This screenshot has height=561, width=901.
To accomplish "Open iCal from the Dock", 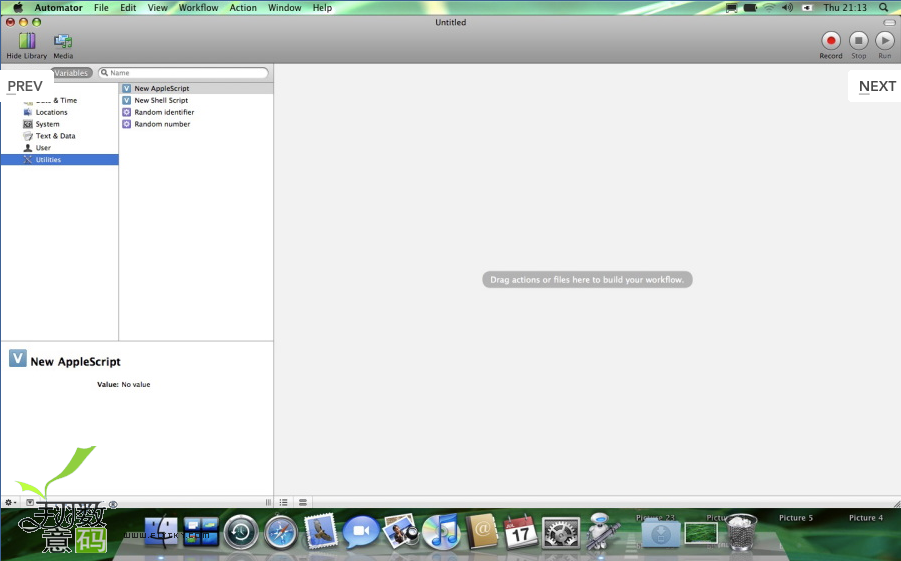I will tap(521, 532).
